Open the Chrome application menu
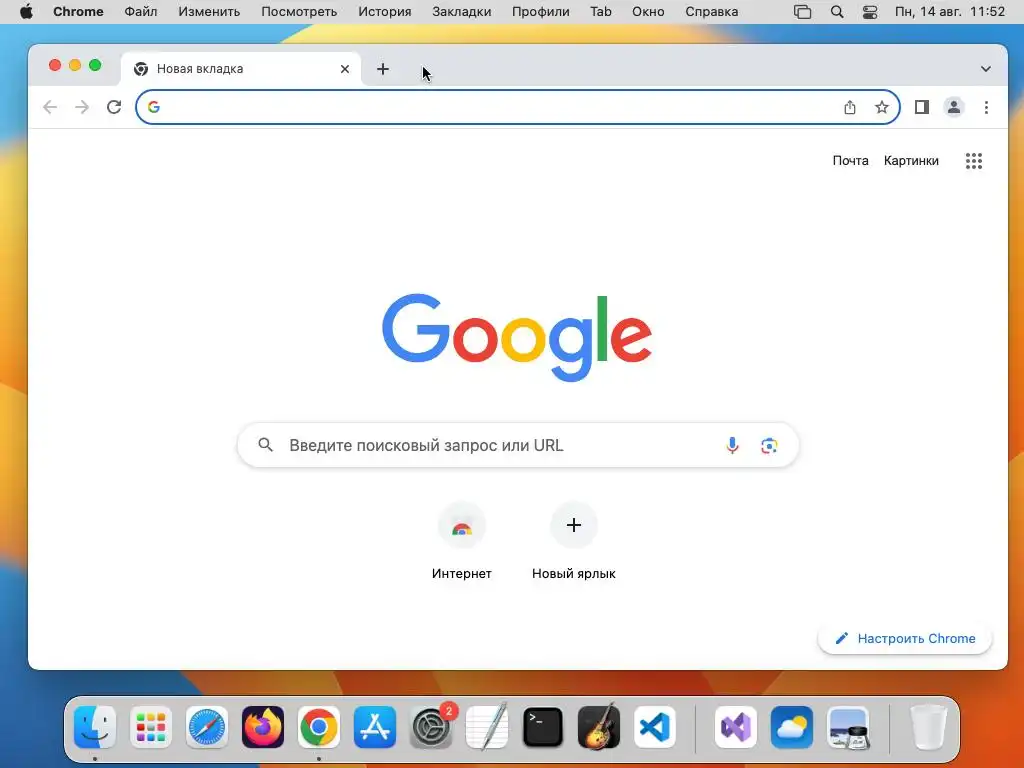Image resolution: width=1024 pixels, height=768 pixels. coord(78,12)
